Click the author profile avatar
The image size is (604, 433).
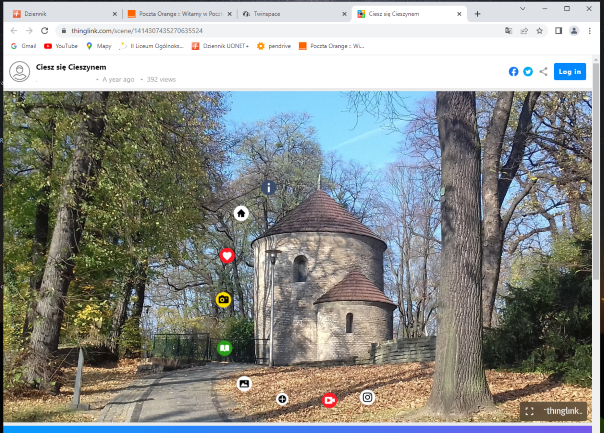20,72
